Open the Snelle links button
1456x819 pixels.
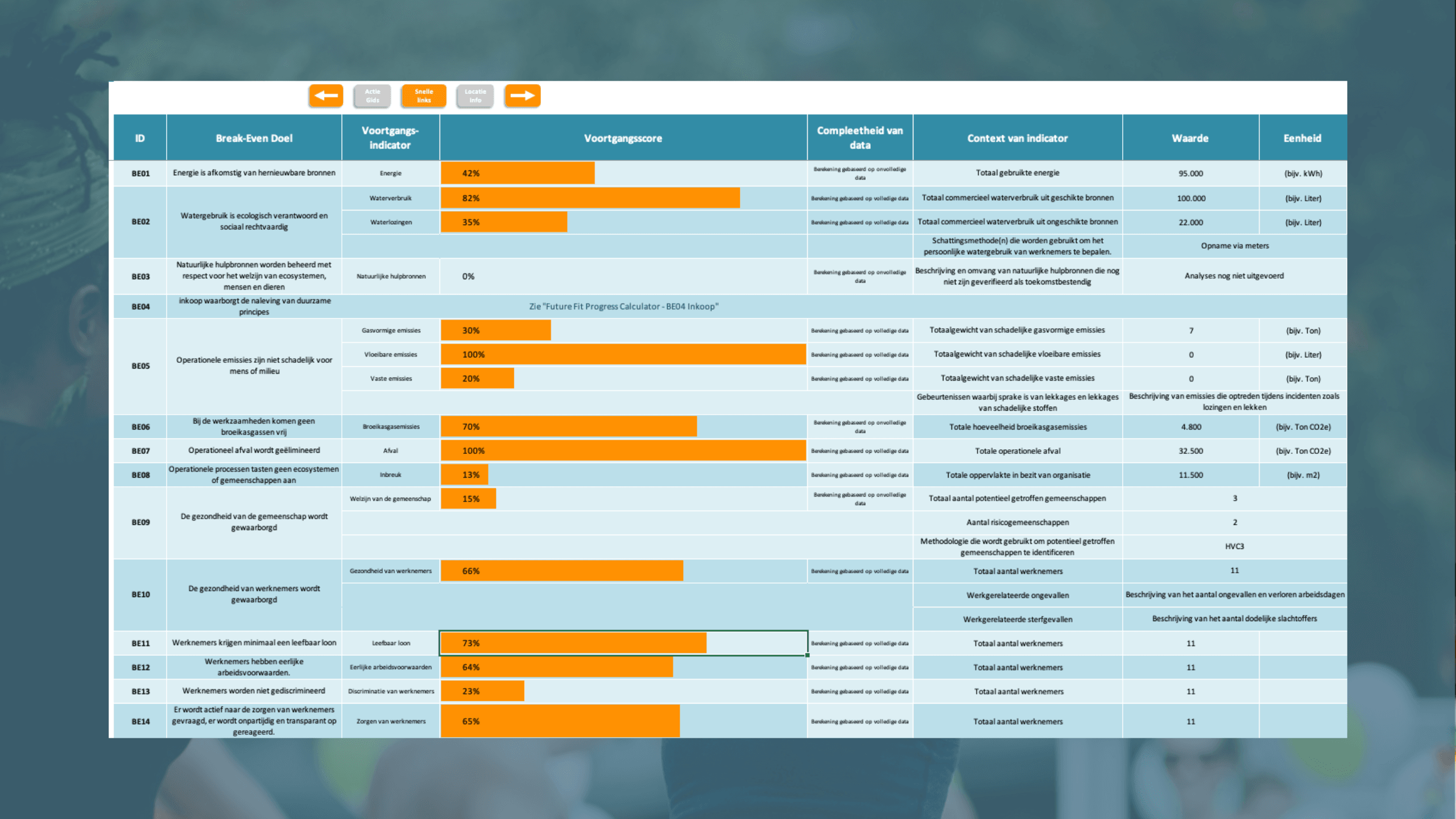tap(424, 96)
